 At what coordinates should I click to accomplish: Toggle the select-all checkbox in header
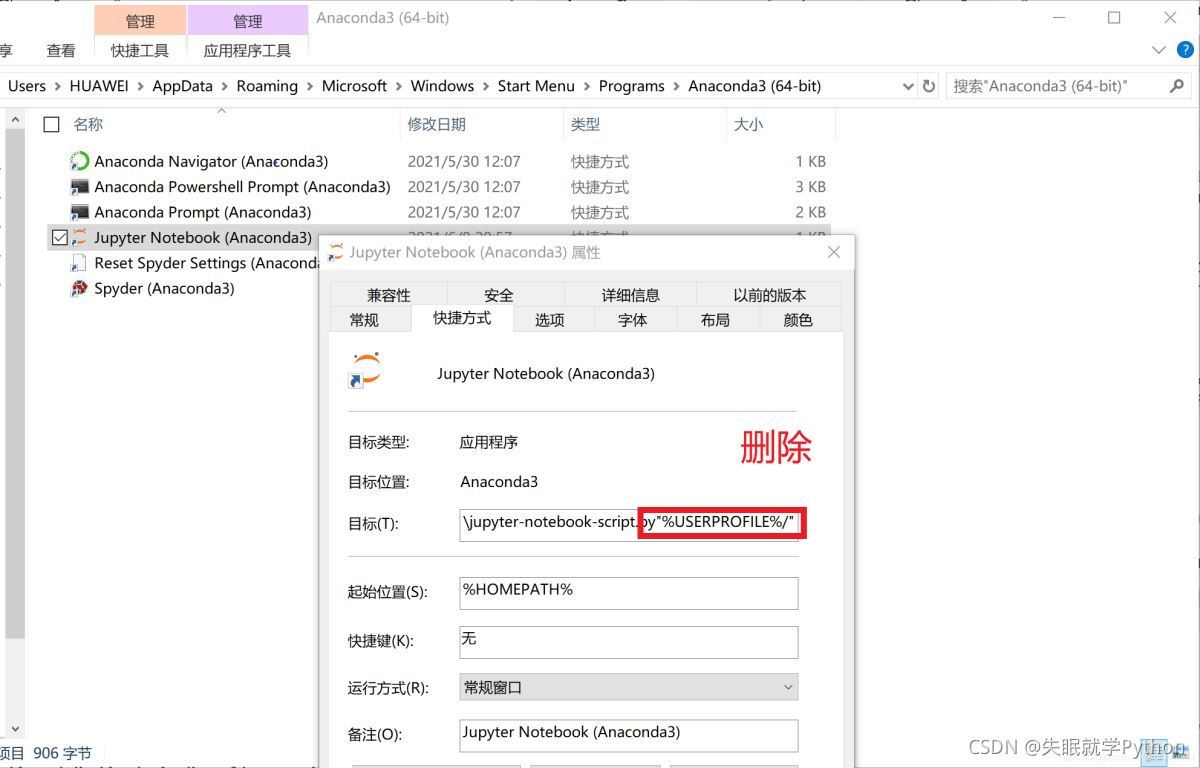point(52,124)
